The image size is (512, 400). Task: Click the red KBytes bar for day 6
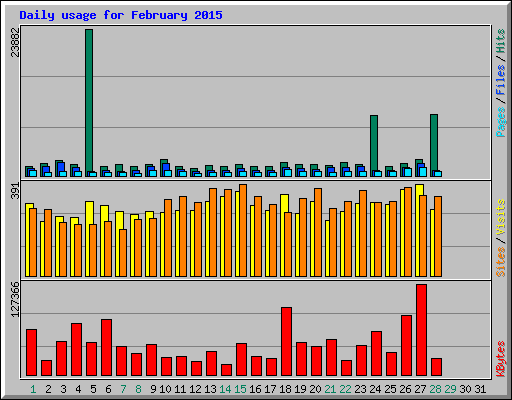point(106,348)
